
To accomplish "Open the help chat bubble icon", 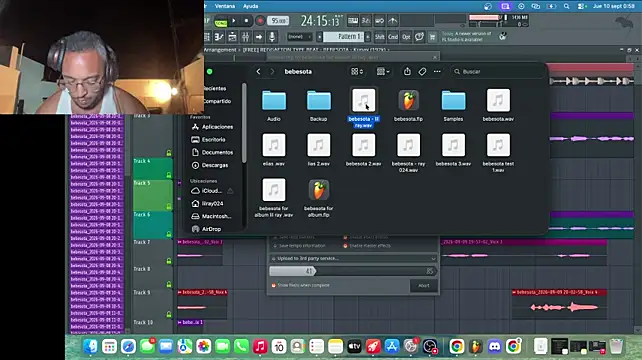I will tap(419, 37).
